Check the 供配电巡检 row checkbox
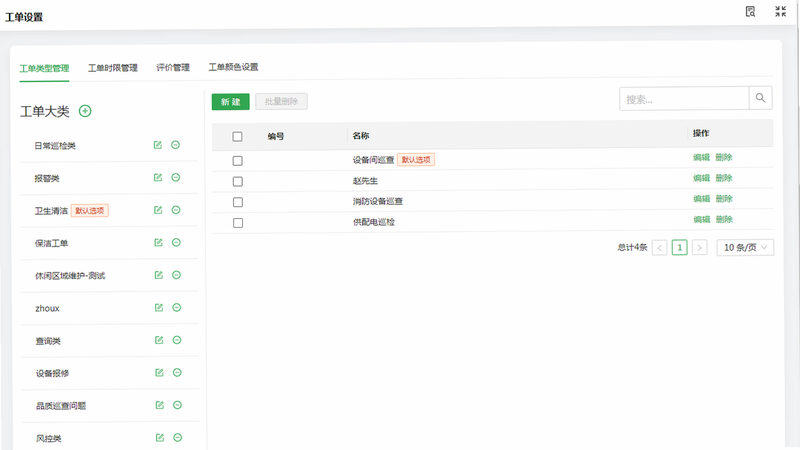This screenshot has width=800, height=450. [238, 223]
